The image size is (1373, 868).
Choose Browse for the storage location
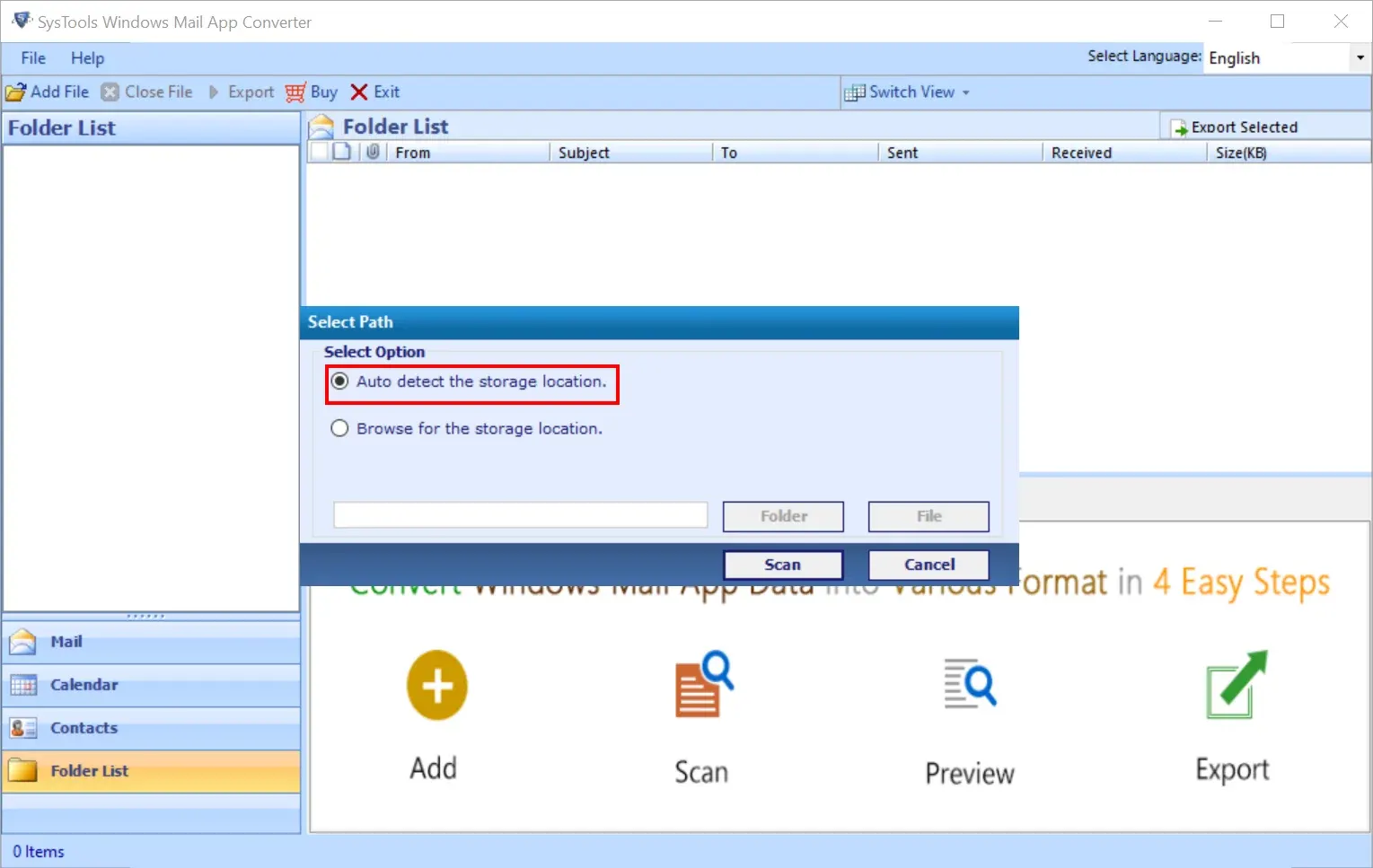coord(339,428)
